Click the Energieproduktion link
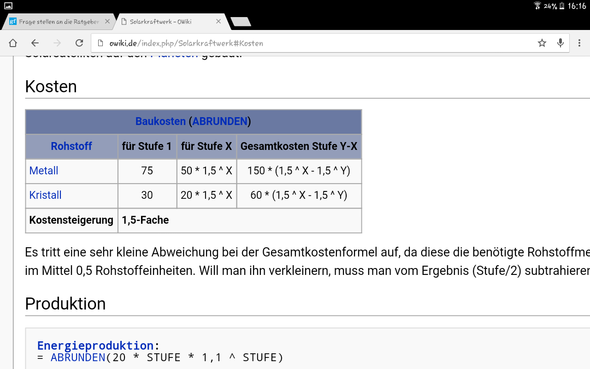The image size is (590, 369). [95, 345]
